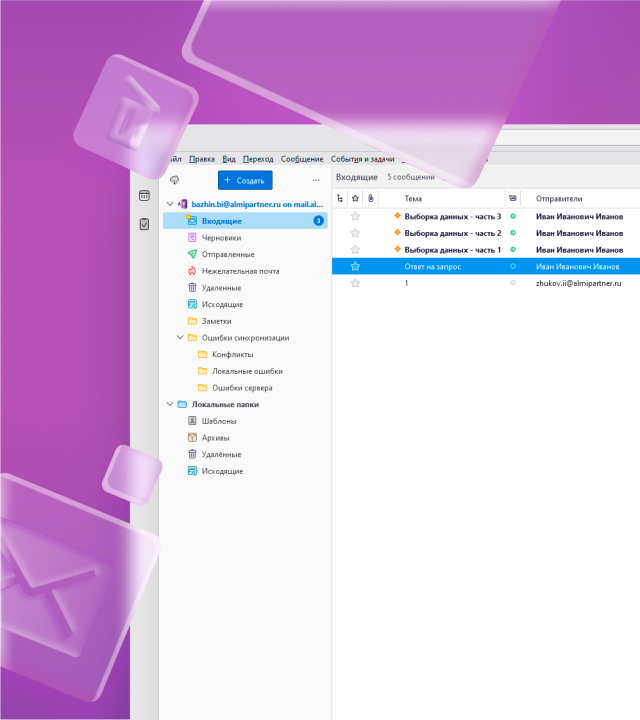Click the attachment paperclip column header
Screen dimensions: 640x720
click(370, 199)
